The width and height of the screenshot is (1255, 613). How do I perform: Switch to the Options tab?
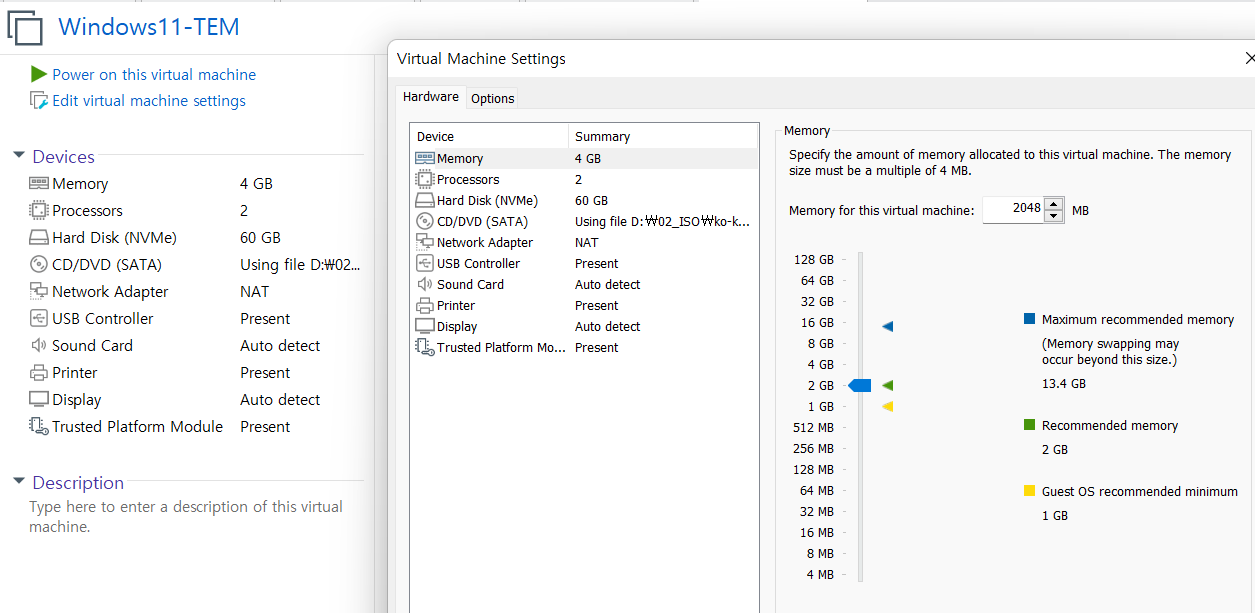click(493, 98)
